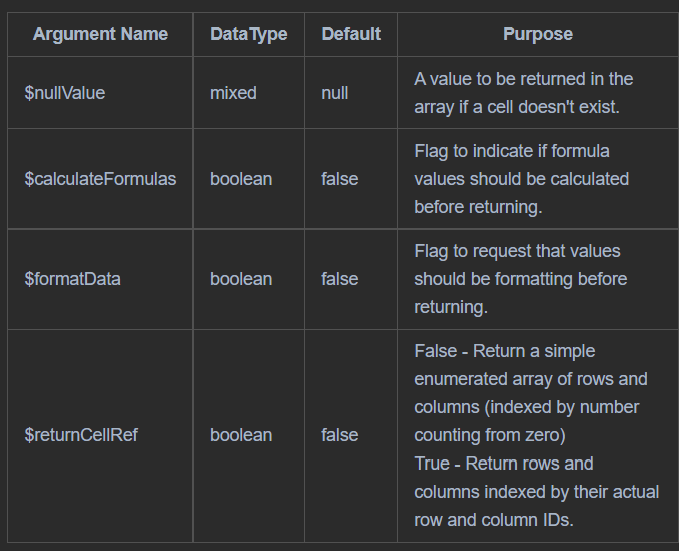Select the $nullValue argument cell
This screenshot has width=679, height=551.
65,93
